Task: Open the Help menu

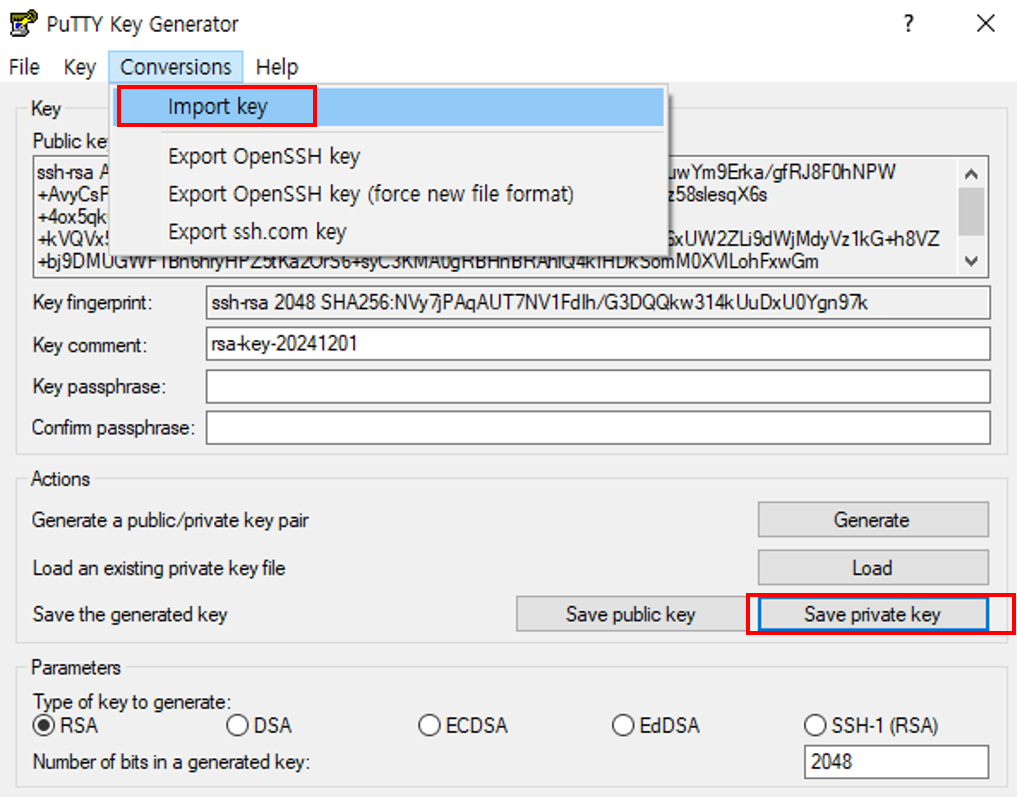Action: (277, 67)
